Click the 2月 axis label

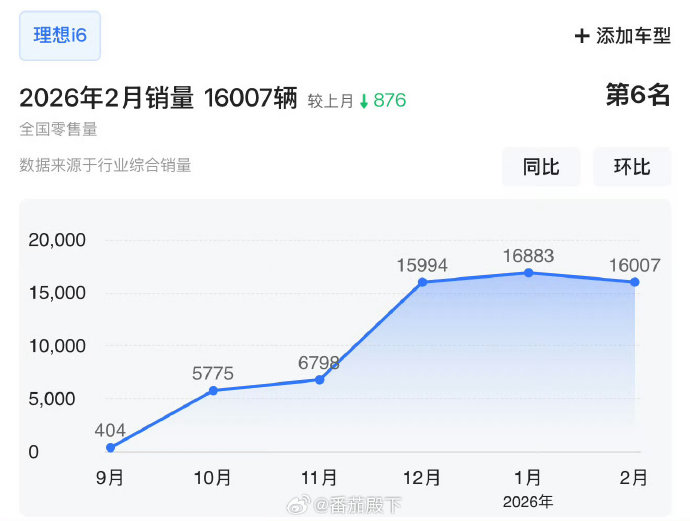pos(634,477)
